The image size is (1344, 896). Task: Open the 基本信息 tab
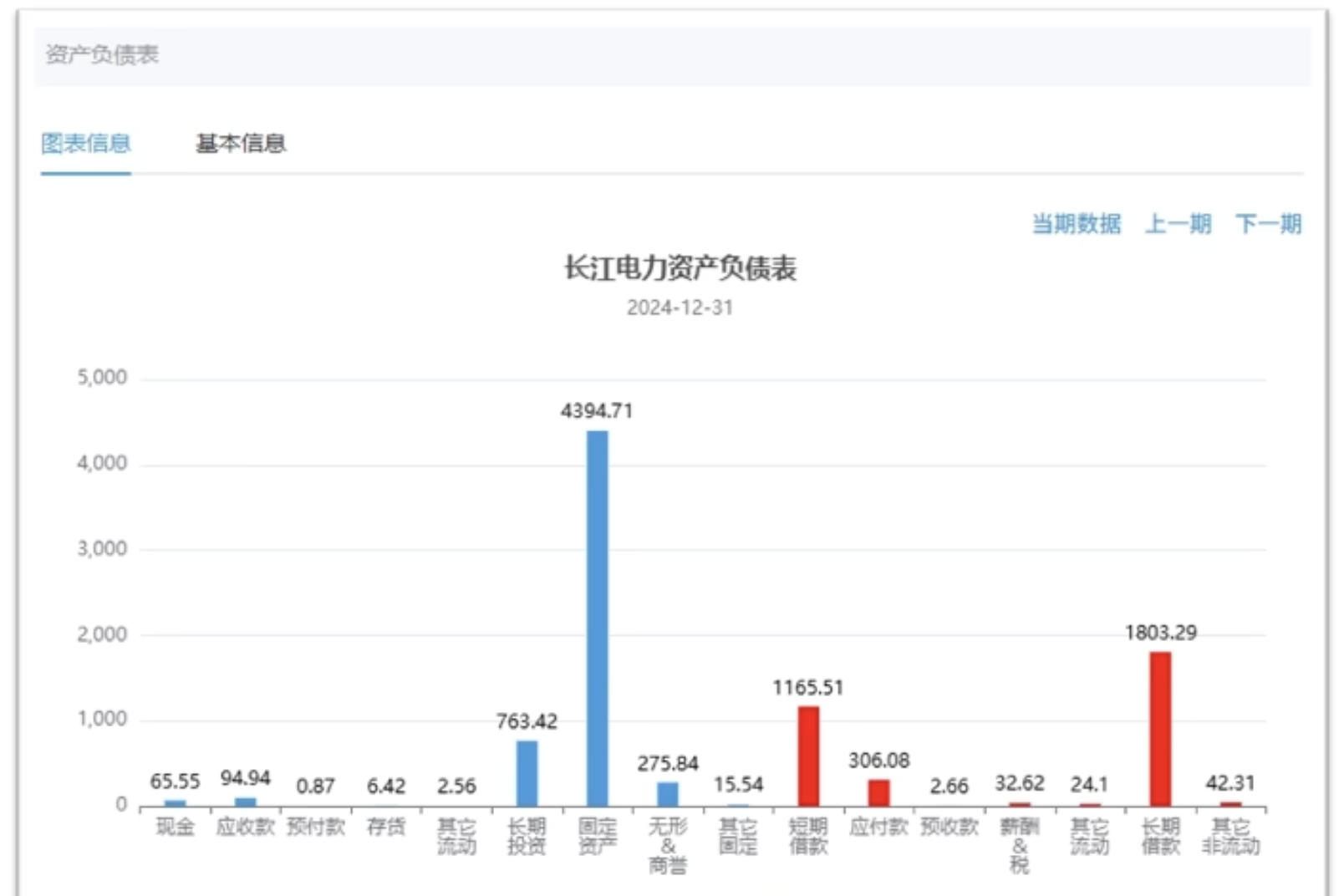tap(241, 144)
